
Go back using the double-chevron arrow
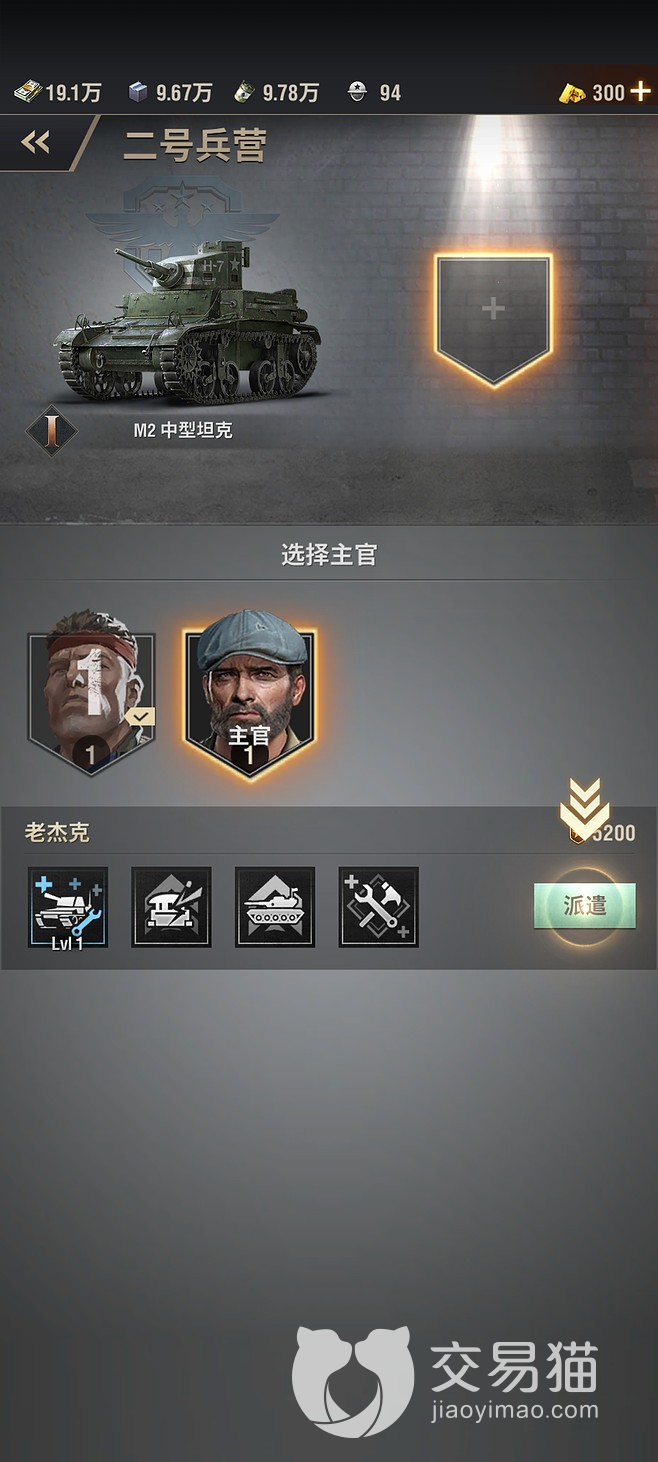[x=36, y=143]
